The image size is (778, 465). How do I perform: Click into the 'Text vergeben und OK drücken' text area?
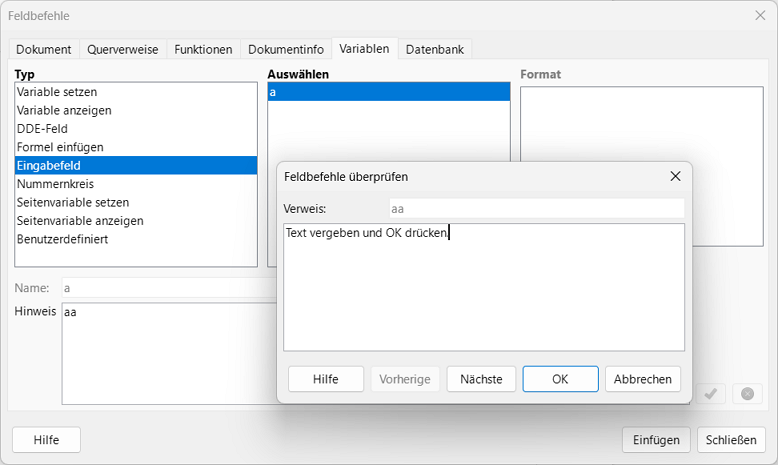[483, 290]
